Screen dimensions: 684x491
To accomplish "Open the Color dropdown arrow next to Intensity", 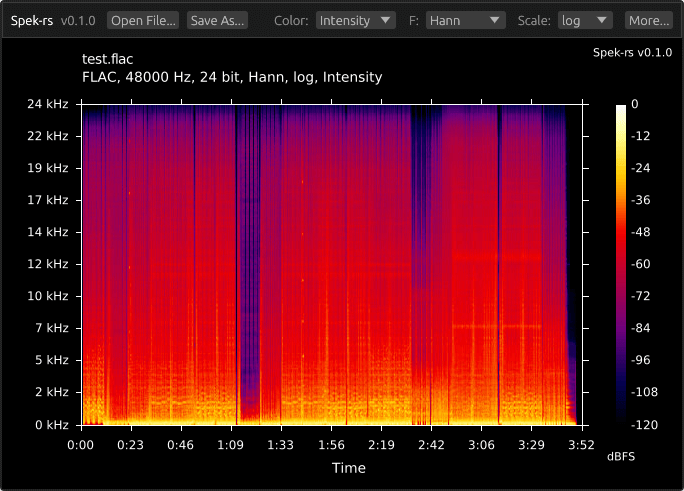I will tap(385, 20).
